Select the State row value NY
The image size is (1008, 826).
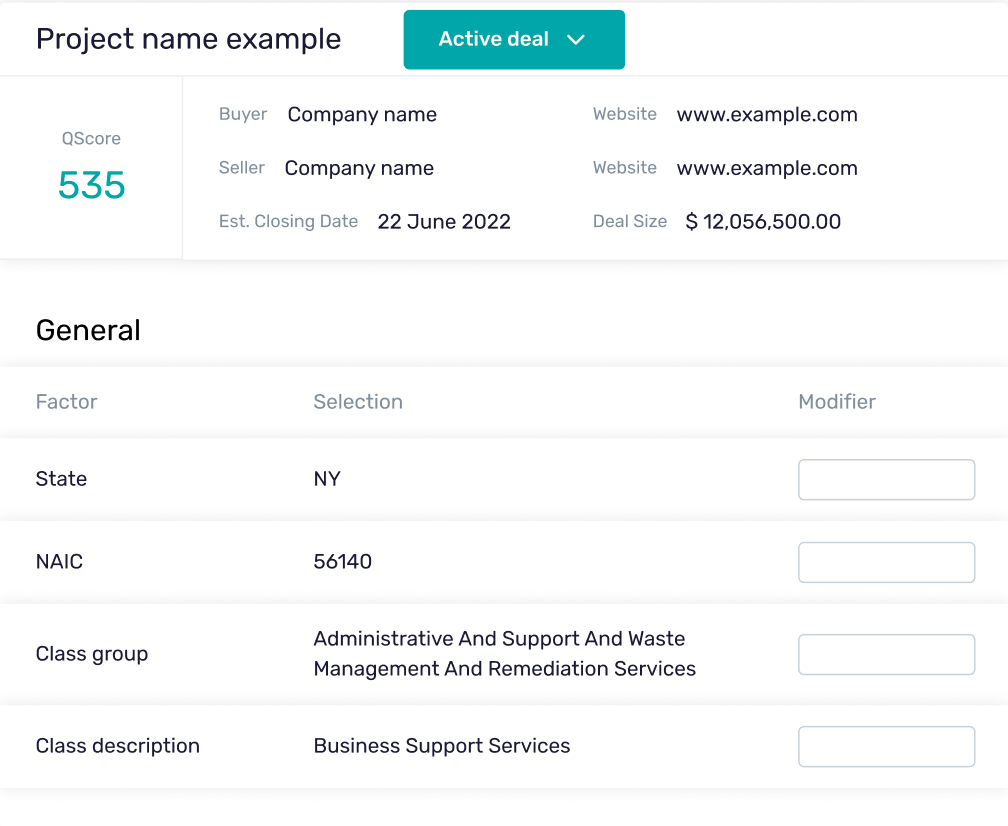tap(327, 479)
